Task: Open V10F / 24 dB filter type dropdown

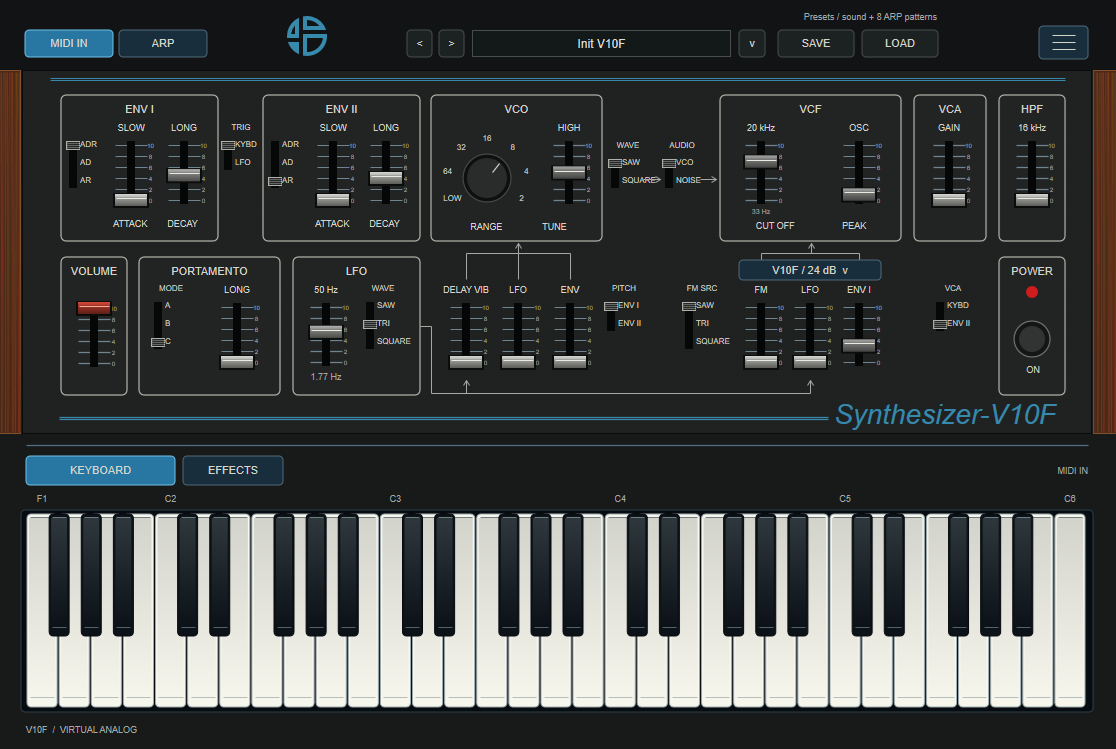Action: click(810, 270)
